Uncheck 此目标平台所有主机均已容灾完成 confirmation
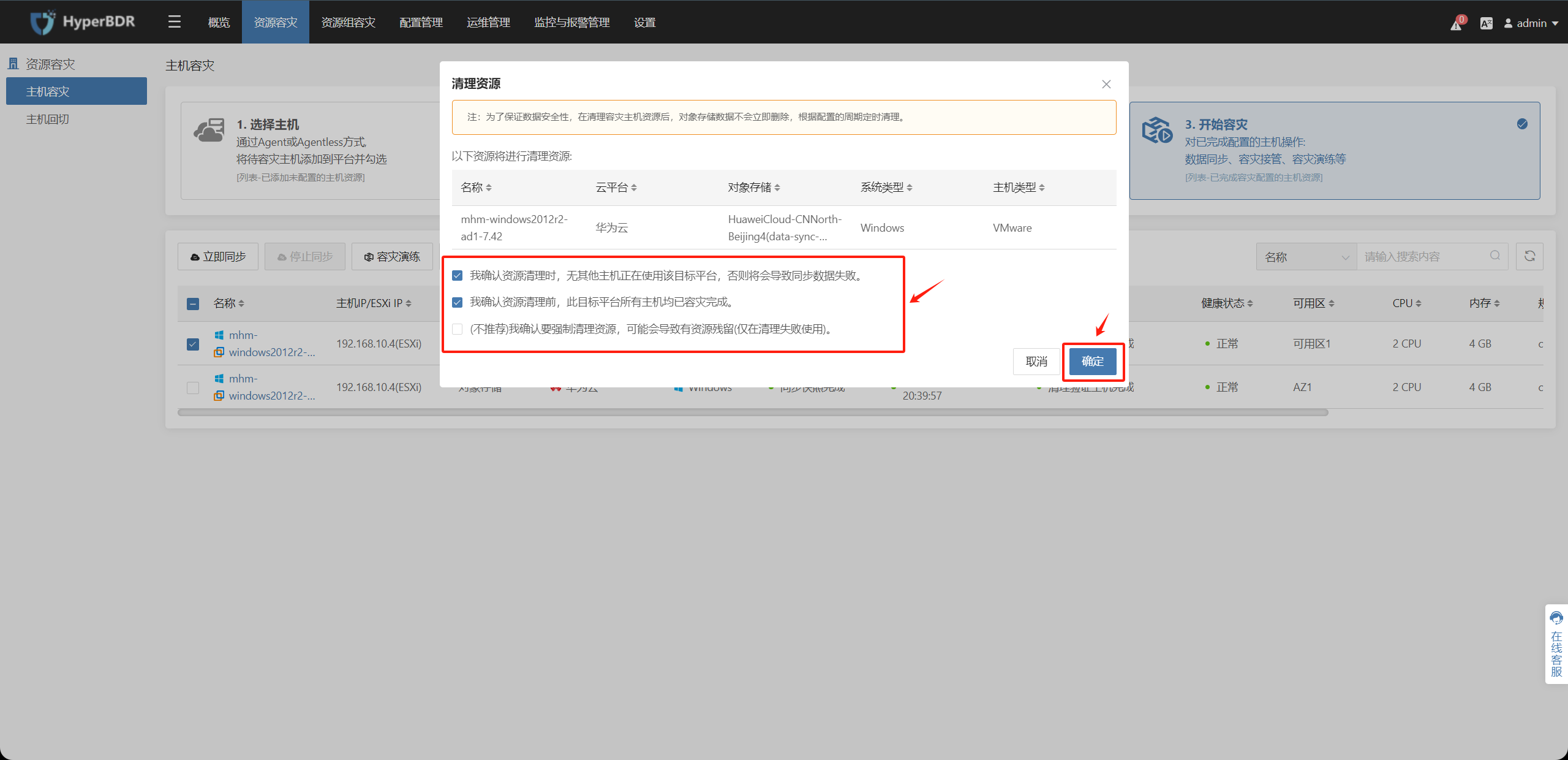 point(457,302)
